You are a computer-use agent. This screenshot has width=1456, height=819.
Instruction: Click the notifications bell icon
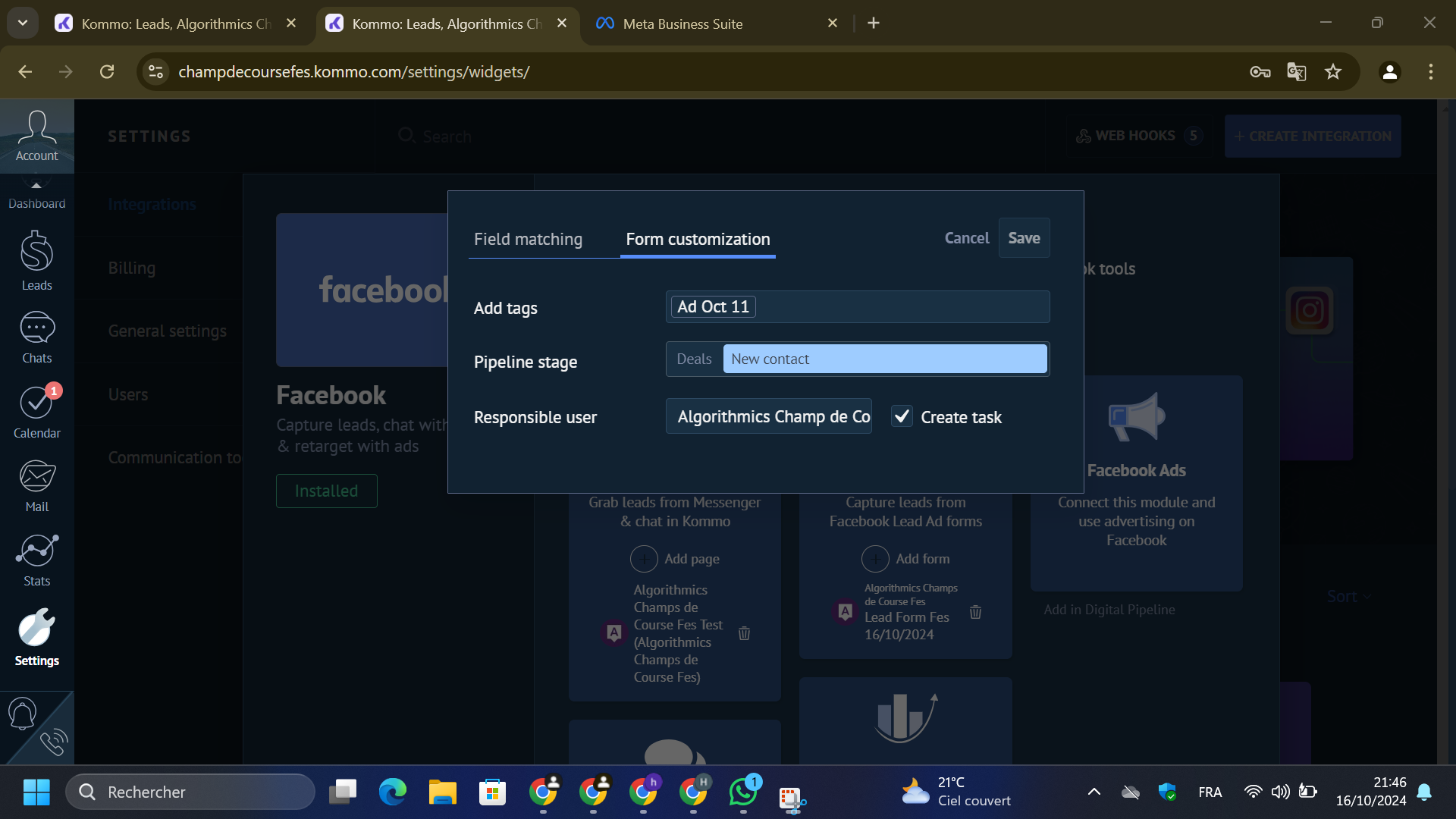click(23, 714)
